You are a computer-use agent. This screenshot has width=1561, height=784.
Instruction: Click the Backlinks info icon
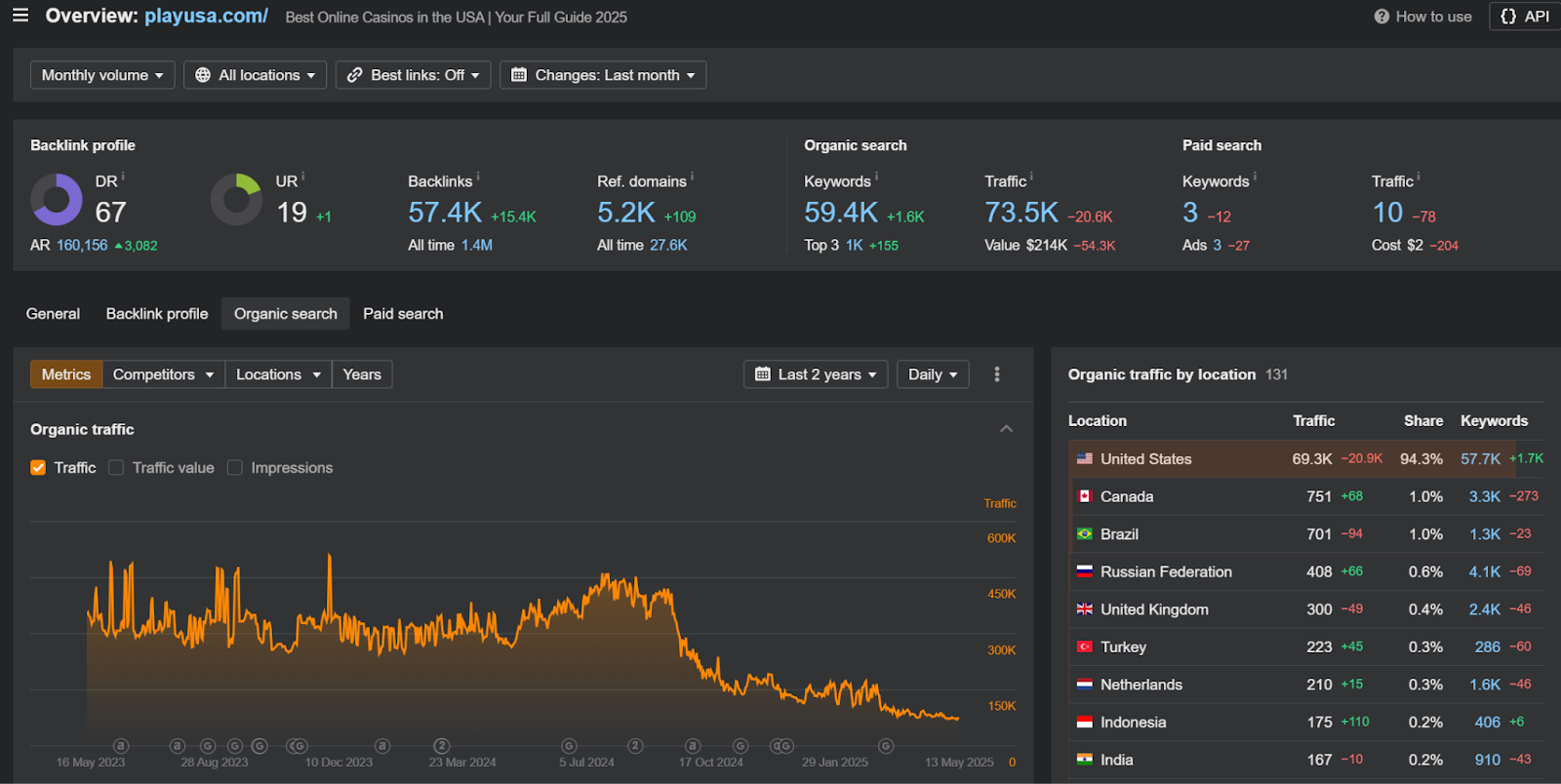[x=478, y=176]
